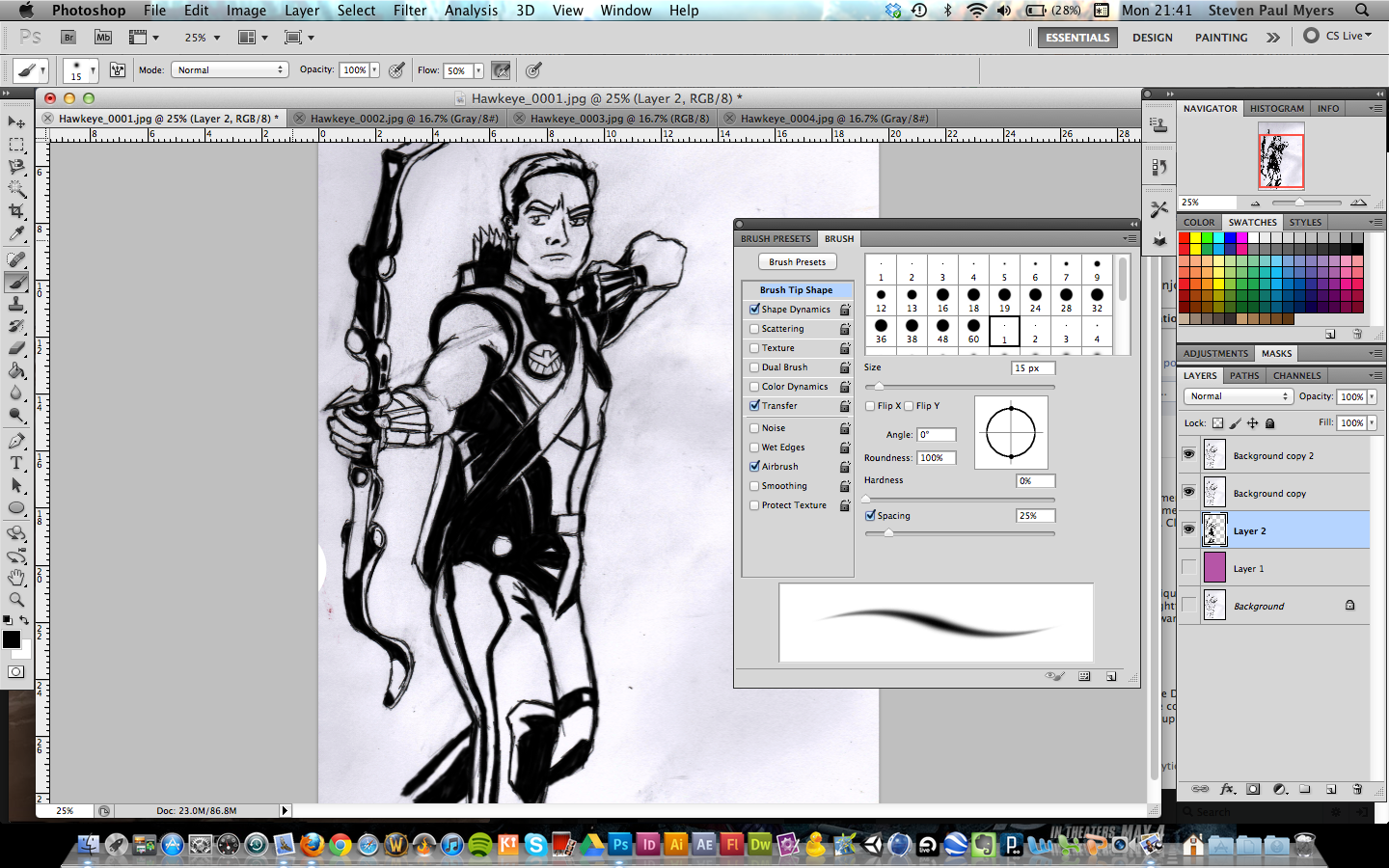Viewport: 1389px width, 868px height.
Task: Show the Layer 1 visibility eye
Action: pos(1188,567)
